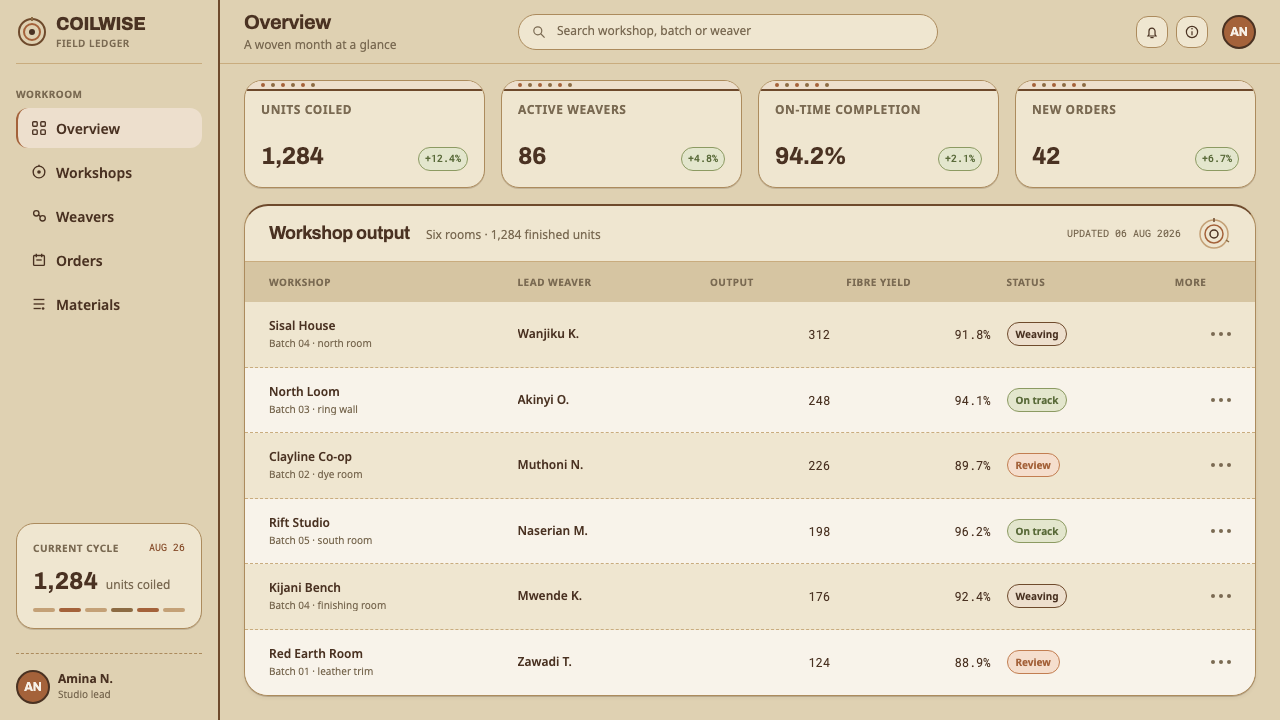This screenshot has width=1280, height=720.
Task: Open more options for North Loom
Action: click(1221, 400)
